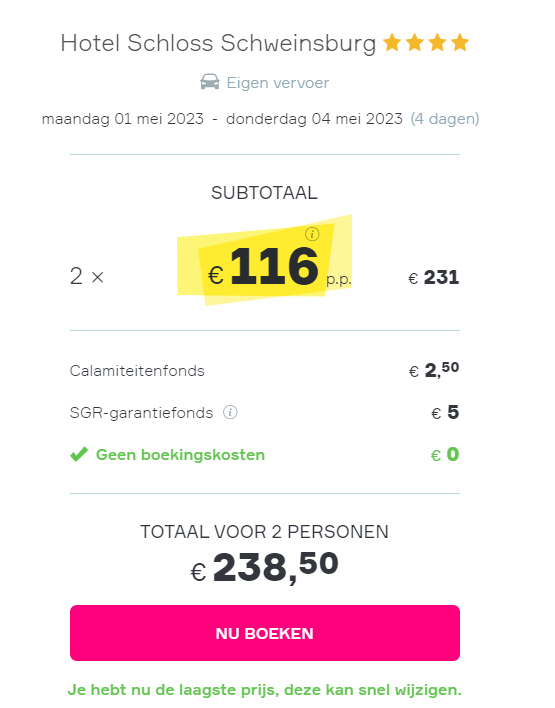Click the first yellow star rating icon

pos(392,43)
